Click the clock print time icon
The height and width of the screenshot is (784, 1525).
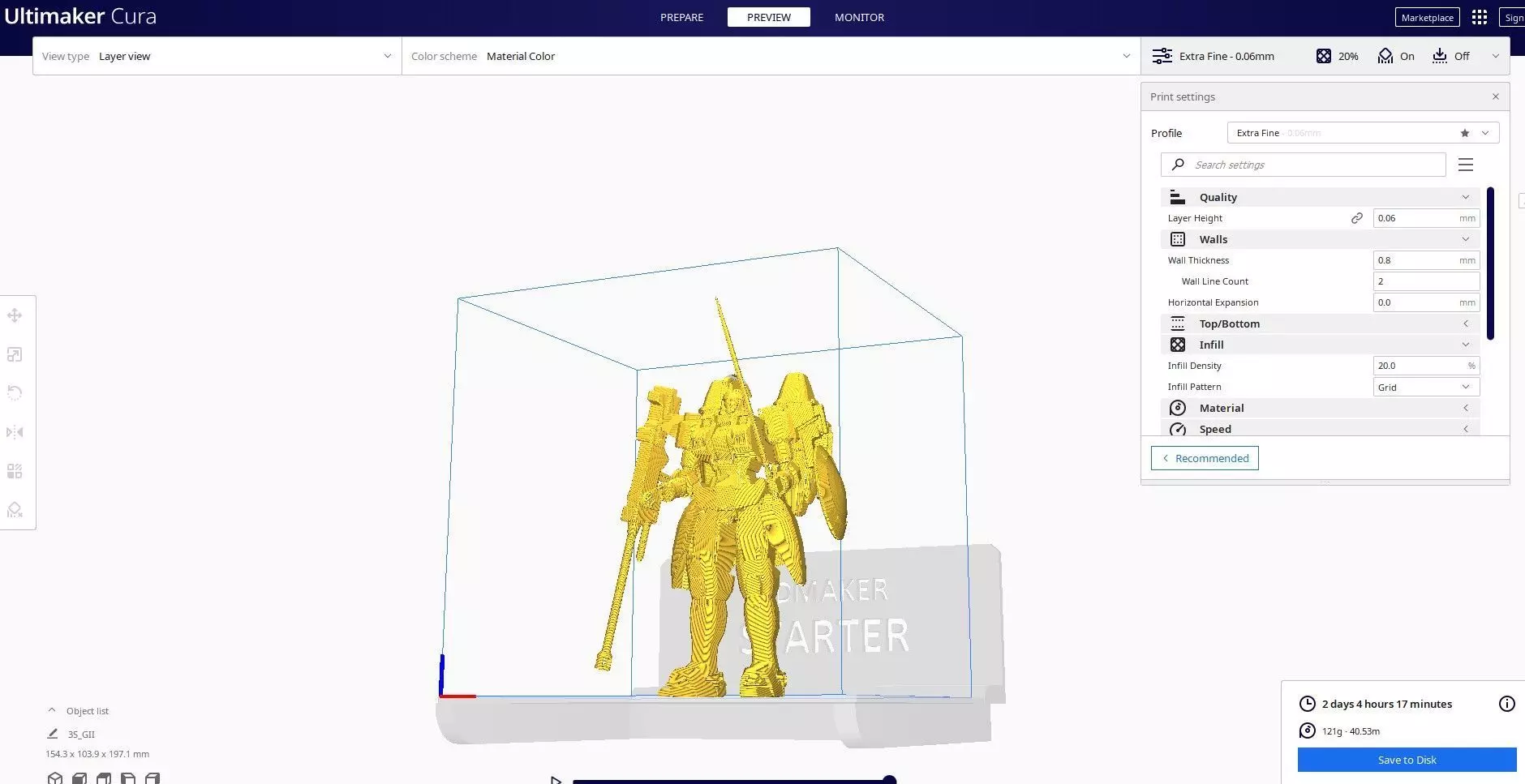(1308, 704)
